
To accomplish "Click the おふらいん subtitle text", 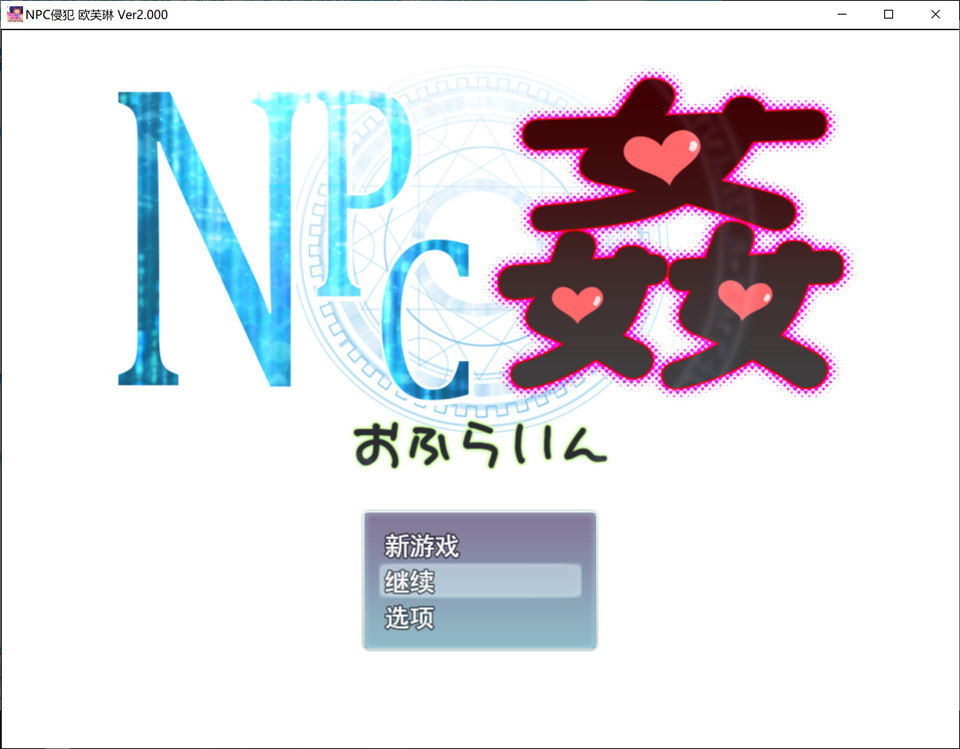I will (x=480, y=440).
